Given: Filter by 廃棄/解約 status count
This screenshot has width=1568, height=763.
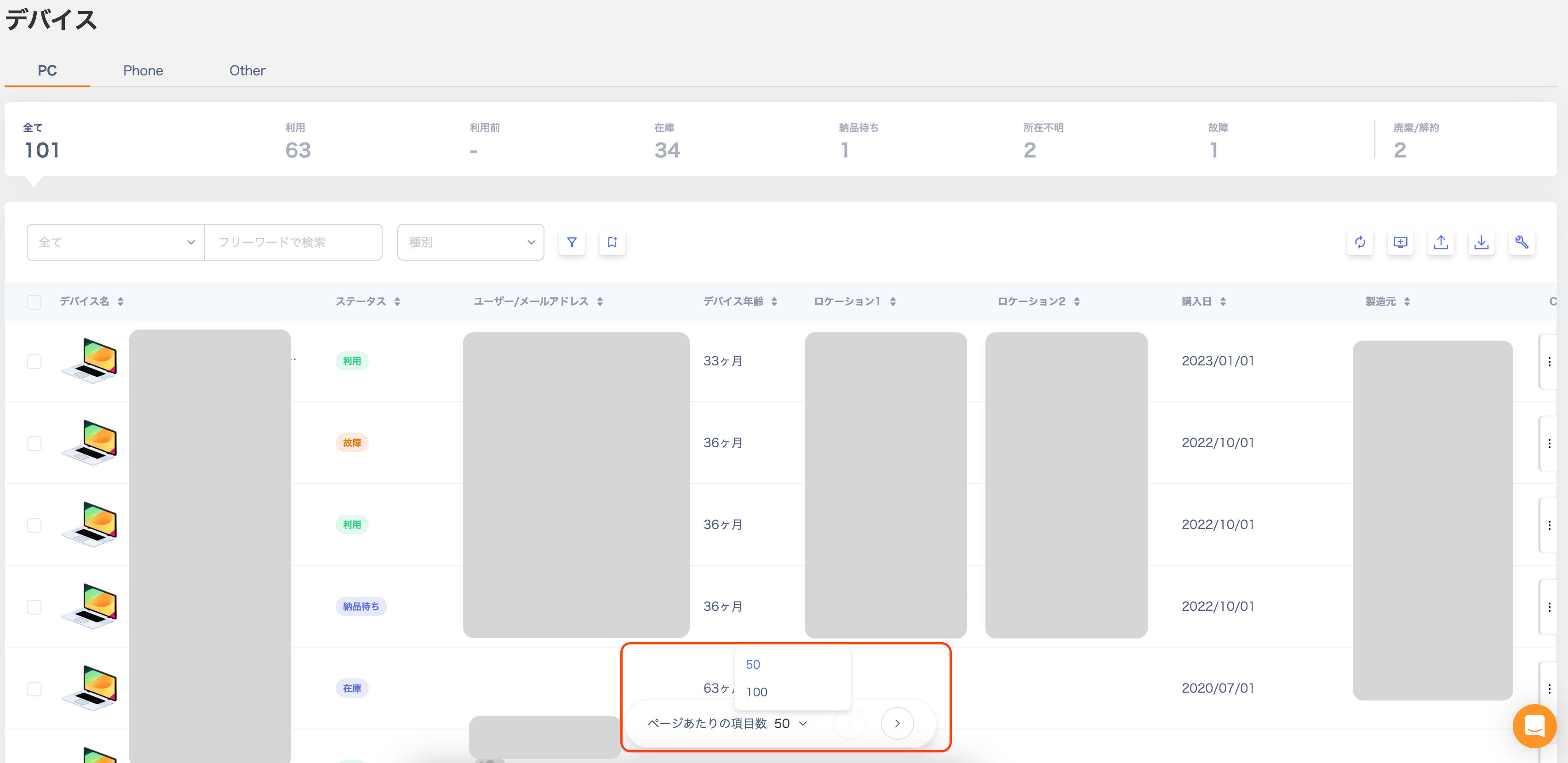Looking at the screenshot, I should point(1416,141).
